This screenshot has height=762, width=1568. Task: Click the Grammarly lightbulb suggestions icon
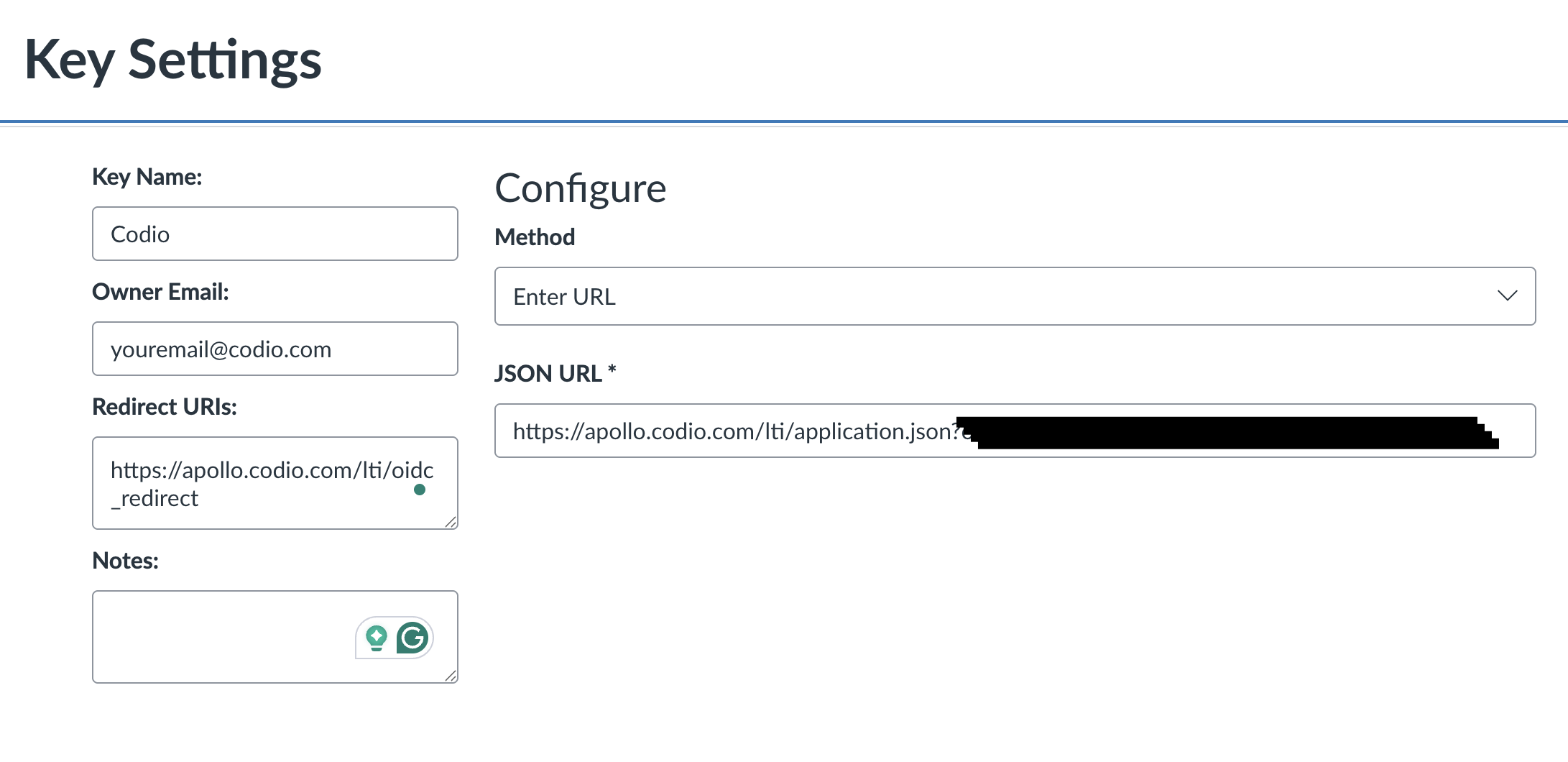(377, 638)
